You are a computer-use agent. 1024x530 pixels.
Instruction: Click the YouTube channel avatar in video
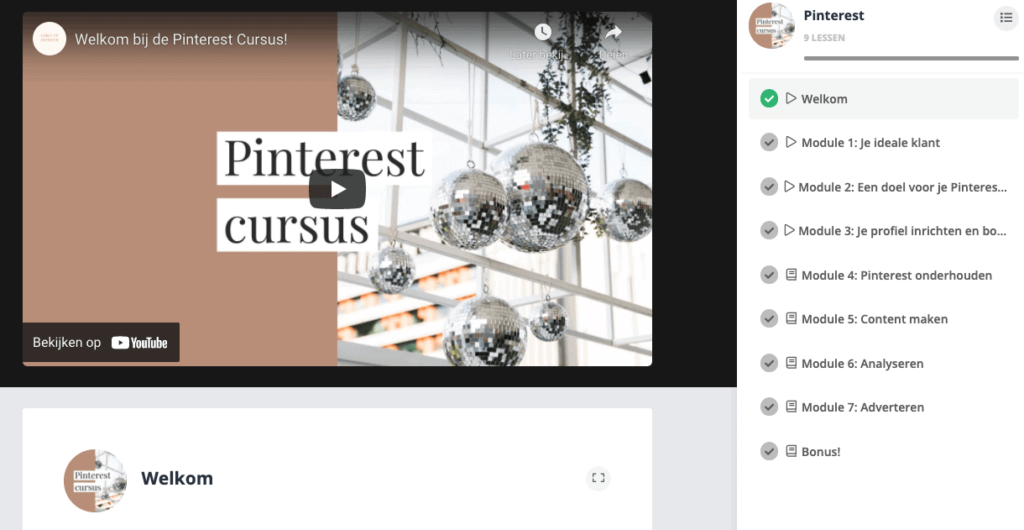point(50,39)
